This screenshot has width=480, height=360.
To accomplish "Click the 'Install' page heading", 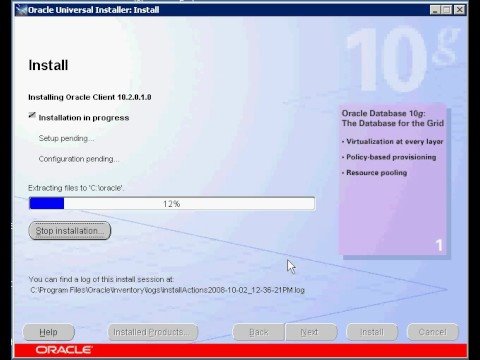I will pyautogui.click(x=48, y=65).
